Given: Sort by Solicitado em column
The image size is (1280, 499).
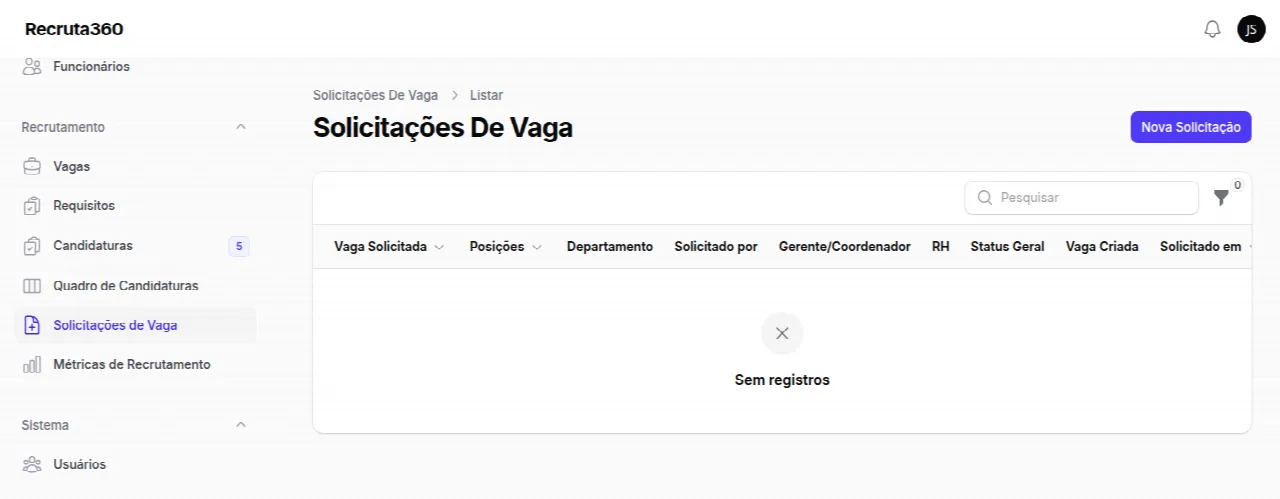Looking at the screenshot, I should tap(1205, 247).
